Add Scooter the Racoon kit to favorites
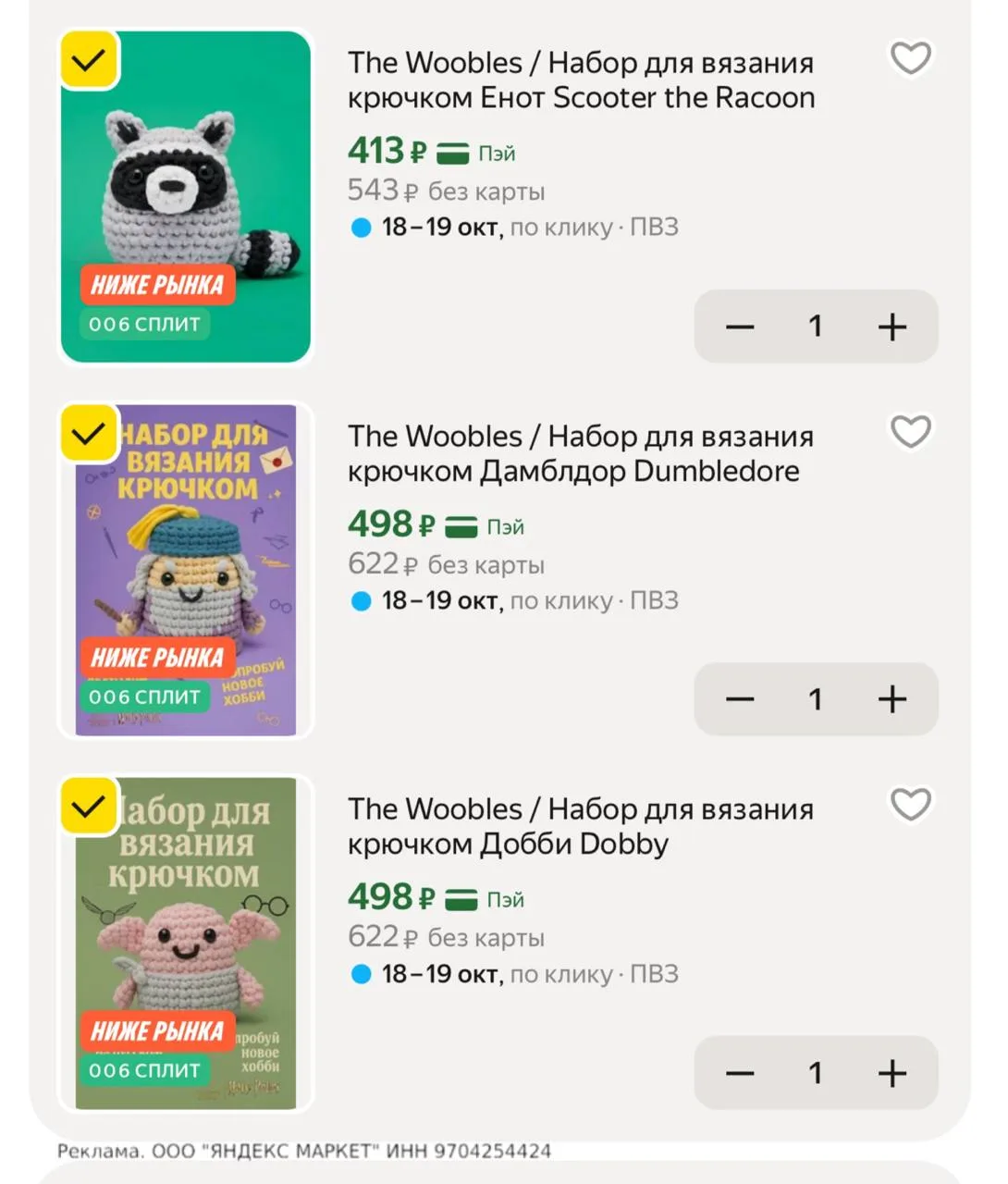 tap(910, 59)
